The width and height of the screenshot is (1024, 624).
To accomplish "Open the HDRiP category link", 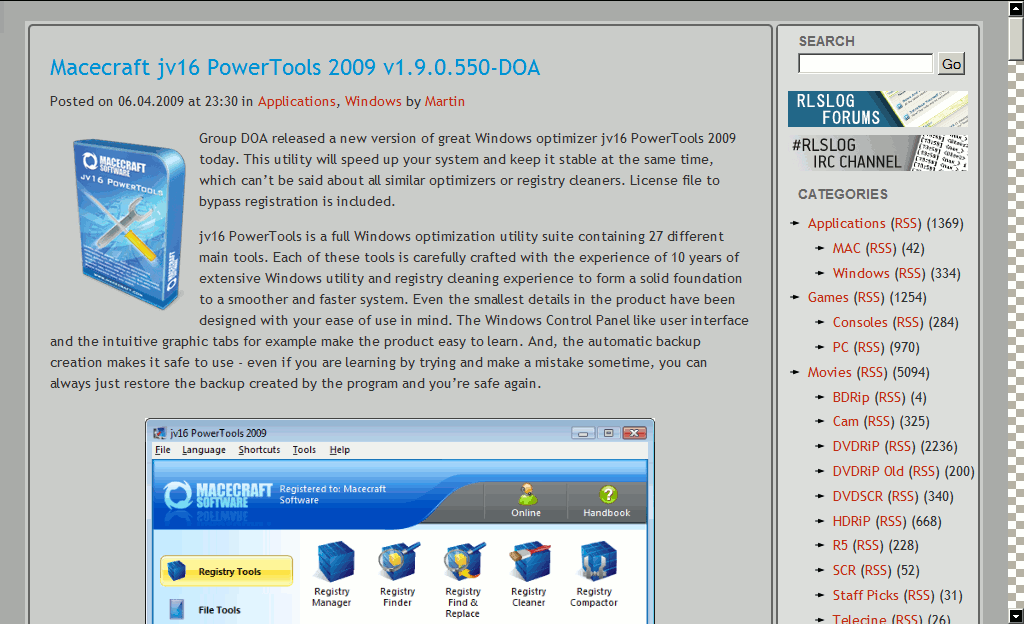I will (851, 521).
